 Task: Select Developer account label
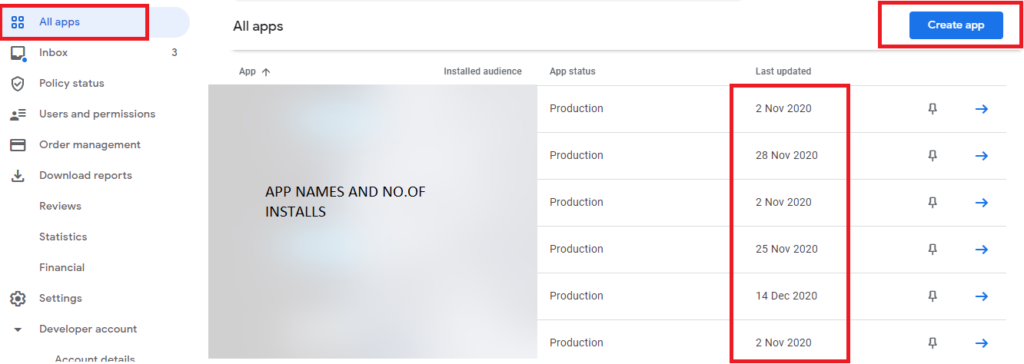(88, 329)
